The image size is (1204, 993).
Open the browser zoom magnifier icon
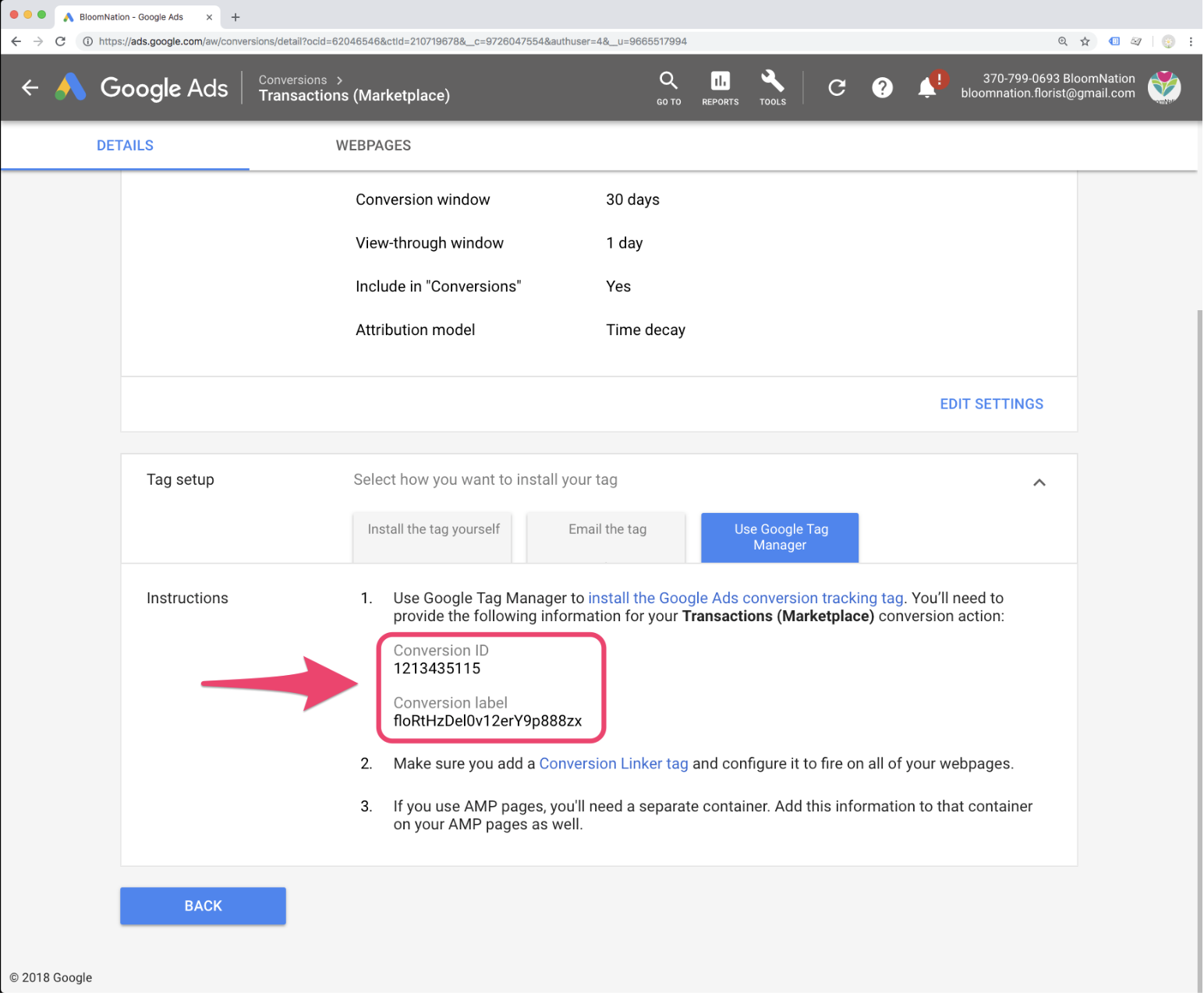1062,41
